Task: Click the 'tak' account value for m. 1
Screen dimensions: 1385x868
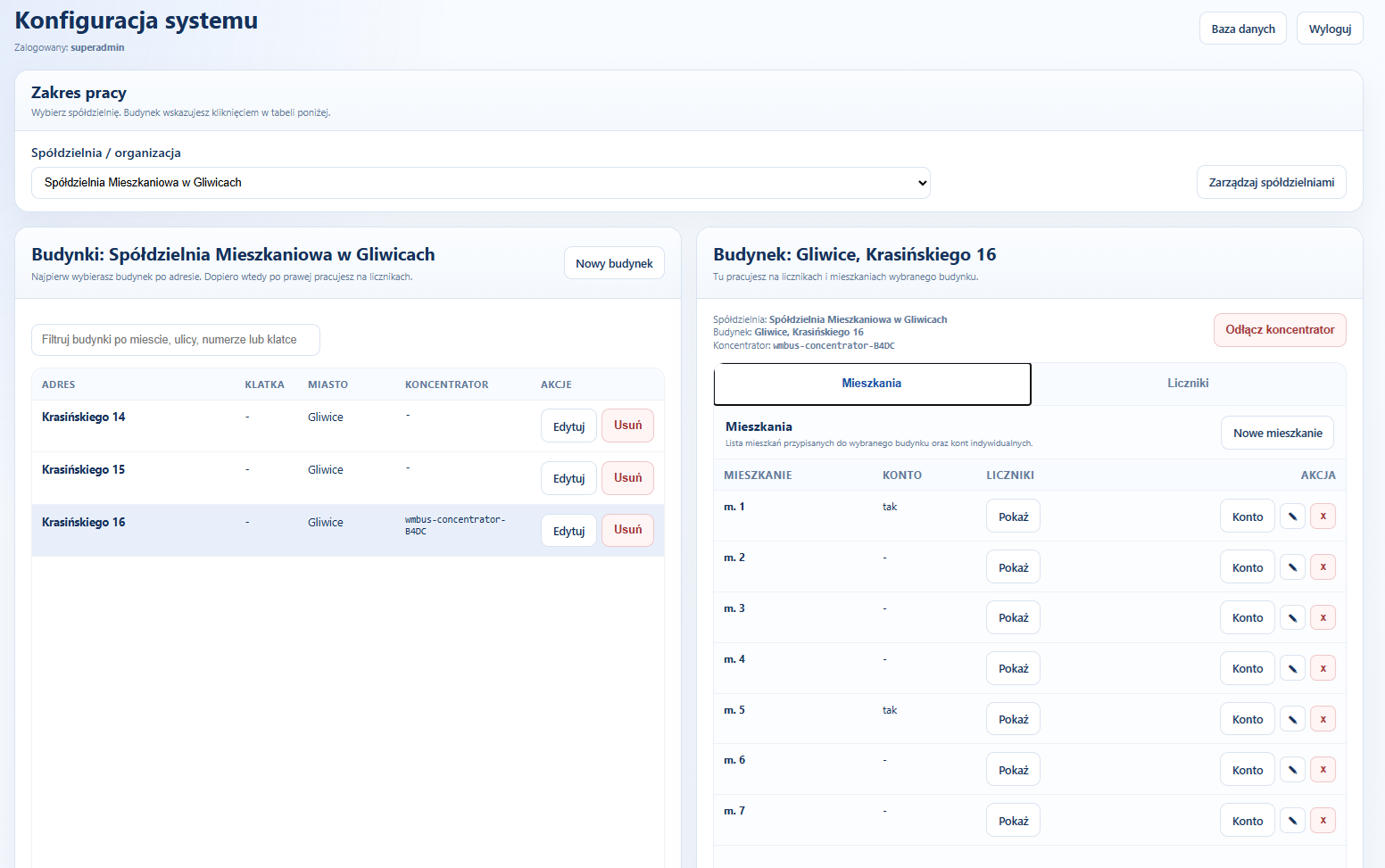Action: click(x=890, y=507)
